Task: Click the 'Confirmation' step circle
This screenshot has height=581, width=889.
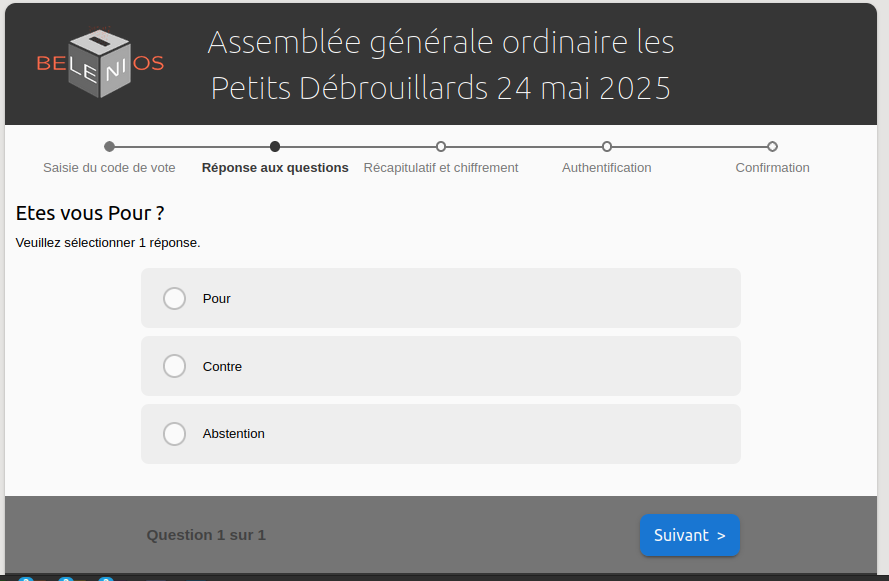Action: coord(772,147)
